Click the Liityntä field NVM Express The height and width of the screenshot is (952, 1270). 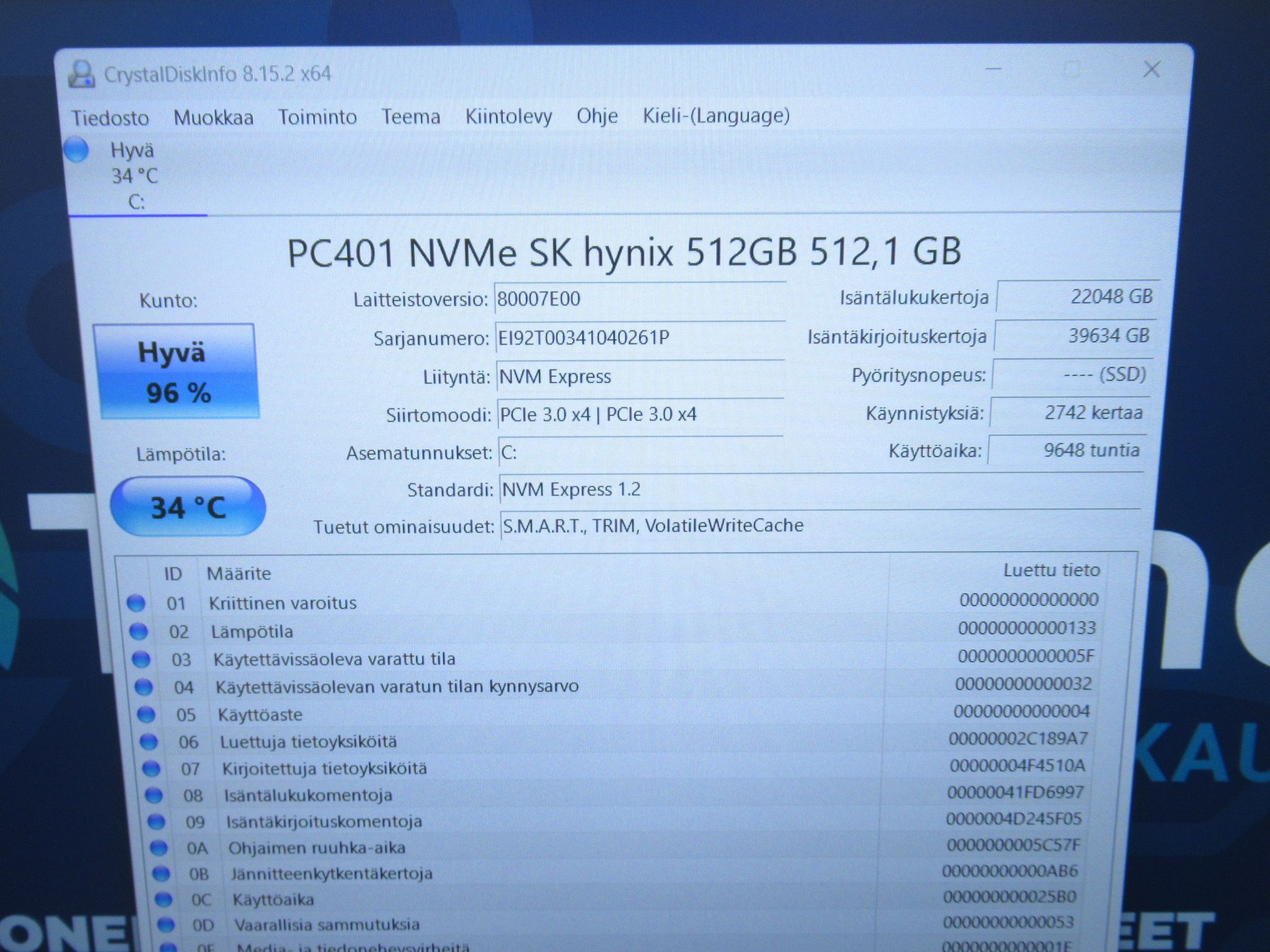click(x=641, y=377)
